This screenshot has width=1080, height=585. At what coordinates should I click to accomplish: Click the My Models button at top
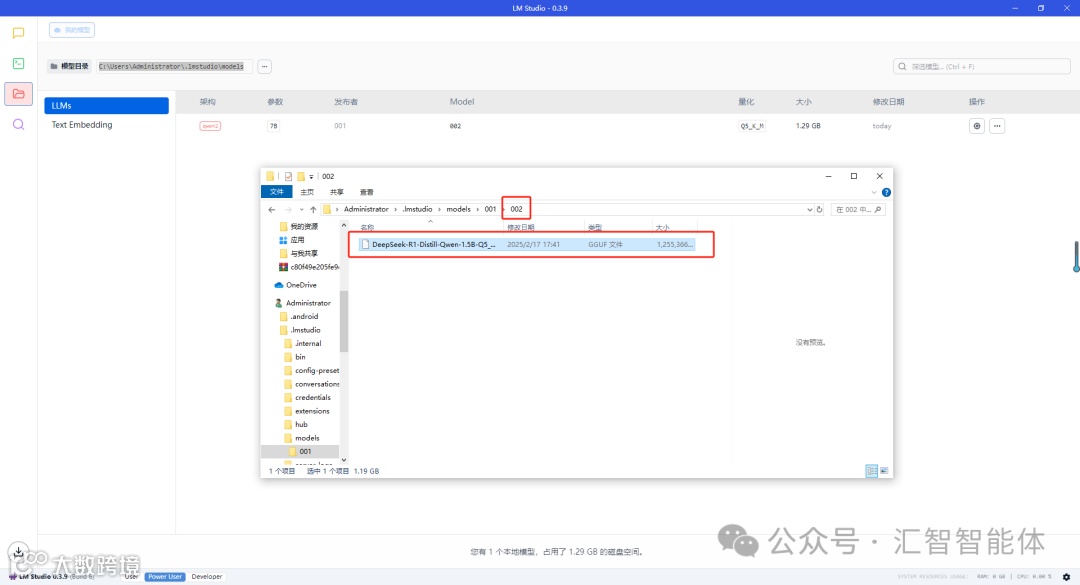[x=72, y=30]
